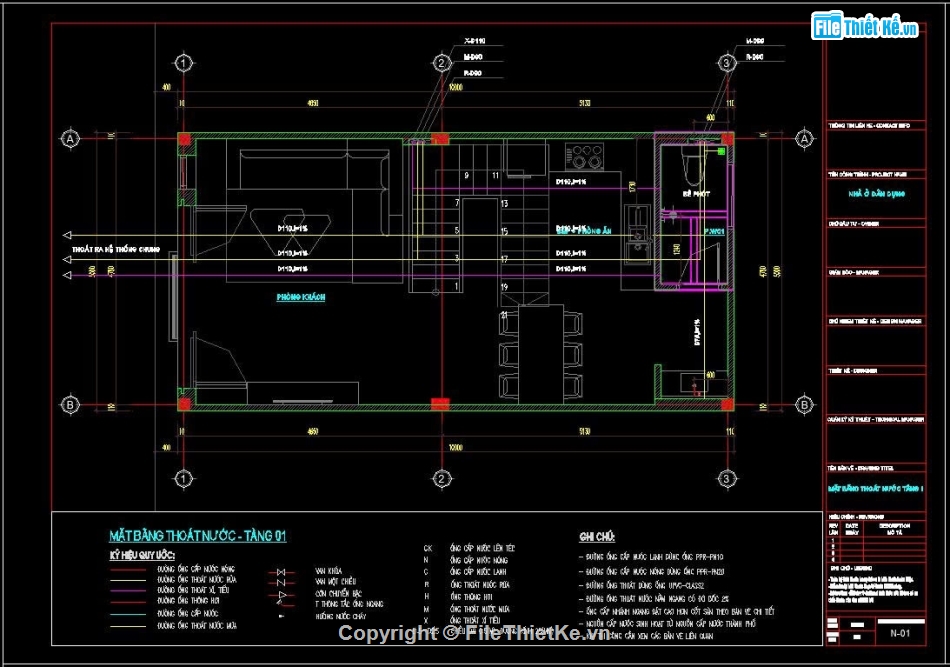Select the Van Một Chiều check-valve symbol
The width and height of the screenshot is (950, 667).
tap(281, 583)
